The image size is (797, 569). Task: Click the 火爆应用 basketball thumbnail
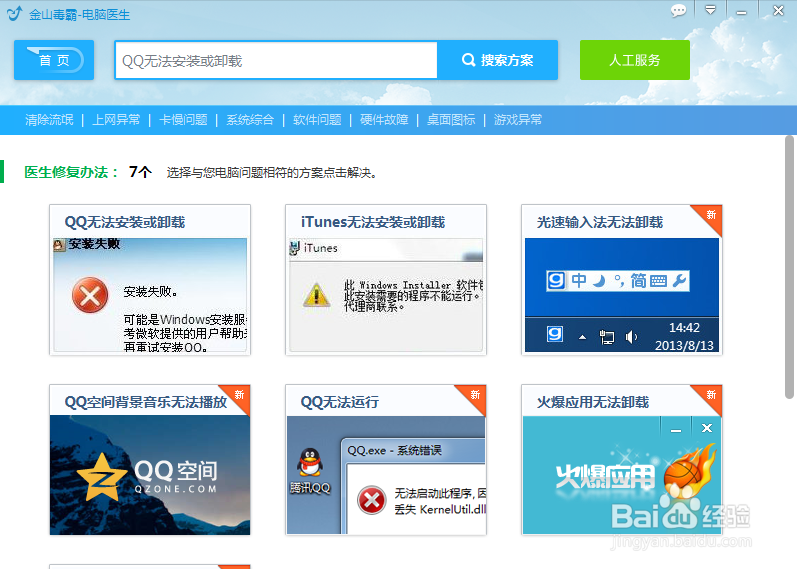pyautogui.click(x=622, y=475)
